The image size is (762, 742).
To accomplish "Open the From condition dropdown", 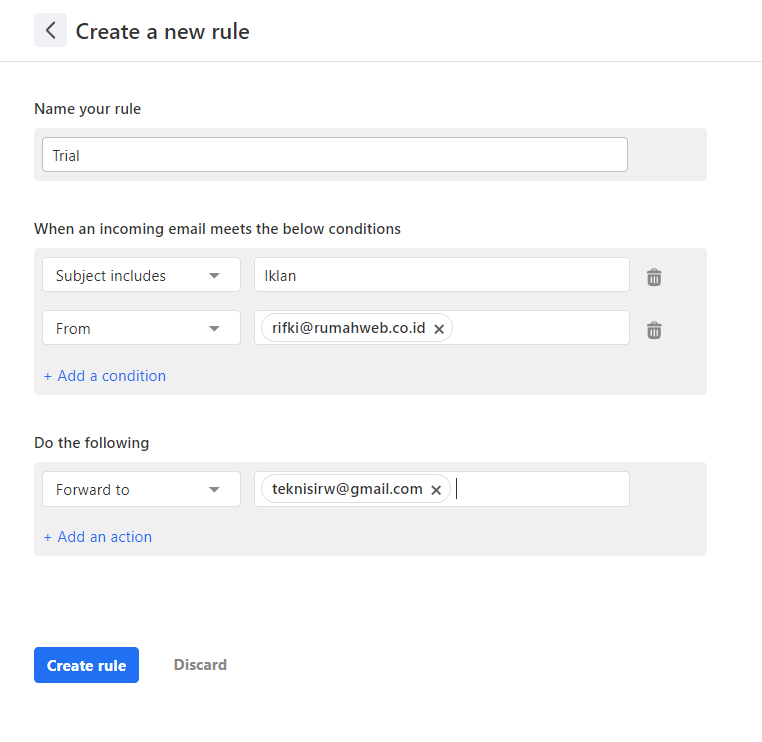I will [141, 328].
